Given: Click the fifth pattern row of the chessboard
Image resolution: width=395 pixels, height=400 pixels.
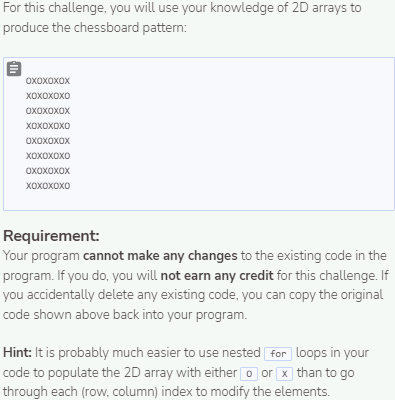Looking at the screenshot, I should click(x=48, y=141).
